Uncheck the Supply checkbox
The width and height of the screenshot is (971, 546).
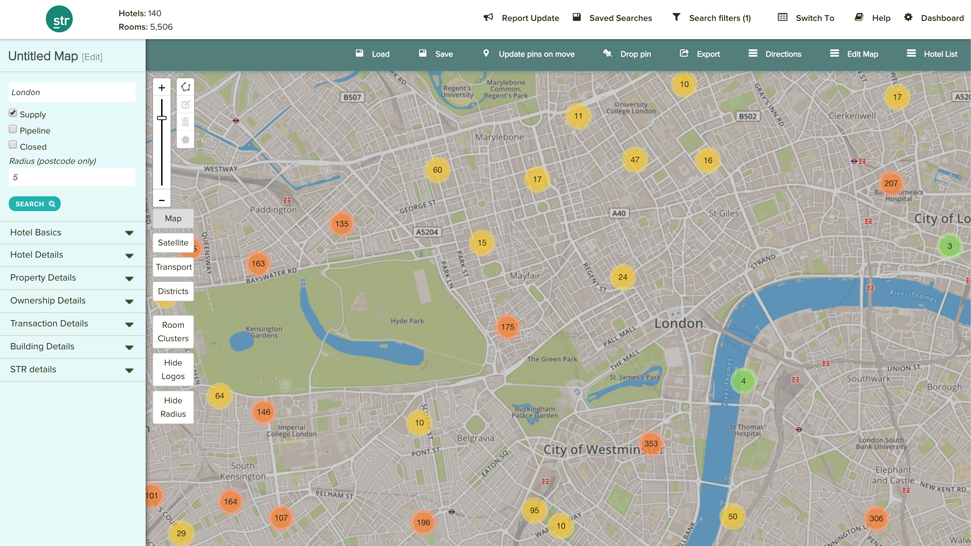(x=13, y=114)
